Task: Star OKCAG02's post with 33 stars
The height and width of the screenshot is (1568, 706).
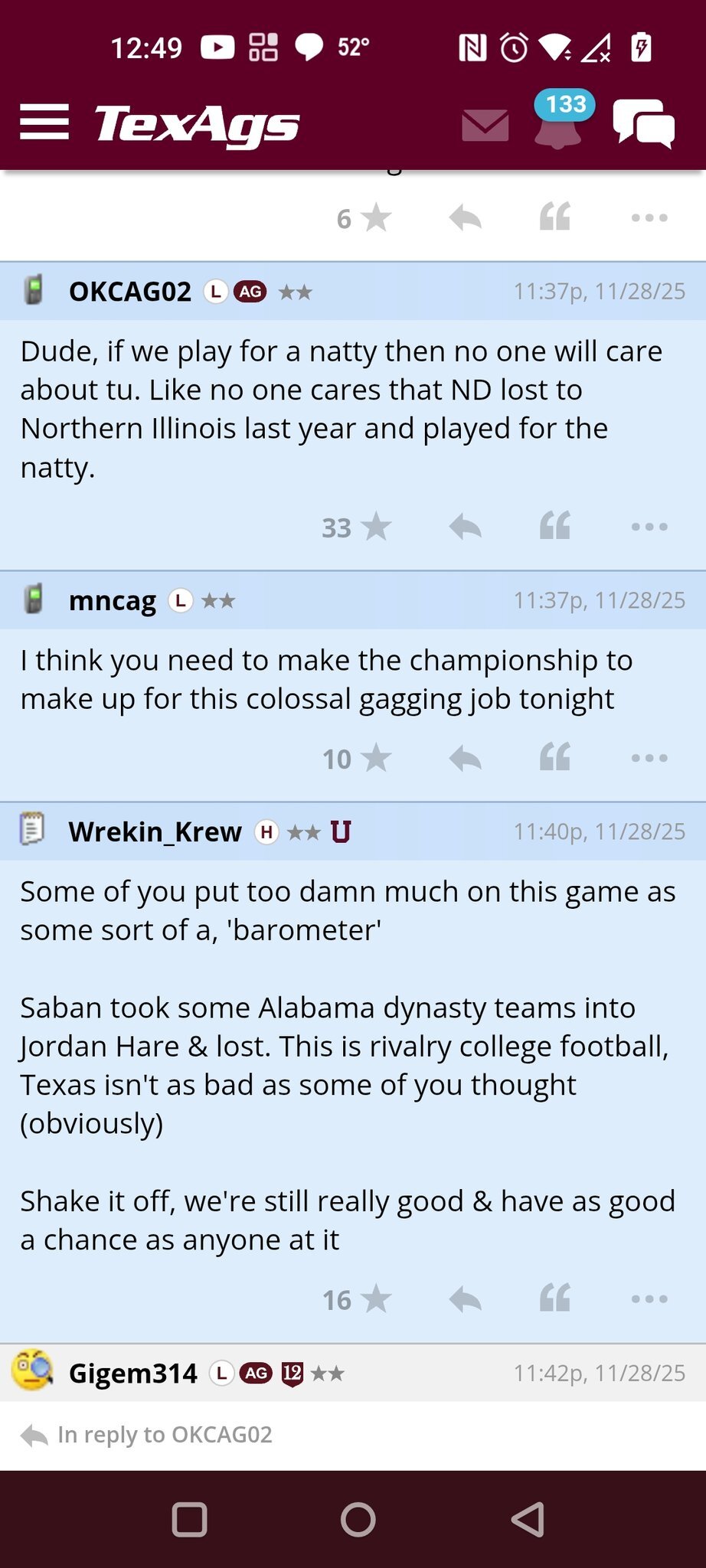Action: pyautogui.click(x=375, y=528)
